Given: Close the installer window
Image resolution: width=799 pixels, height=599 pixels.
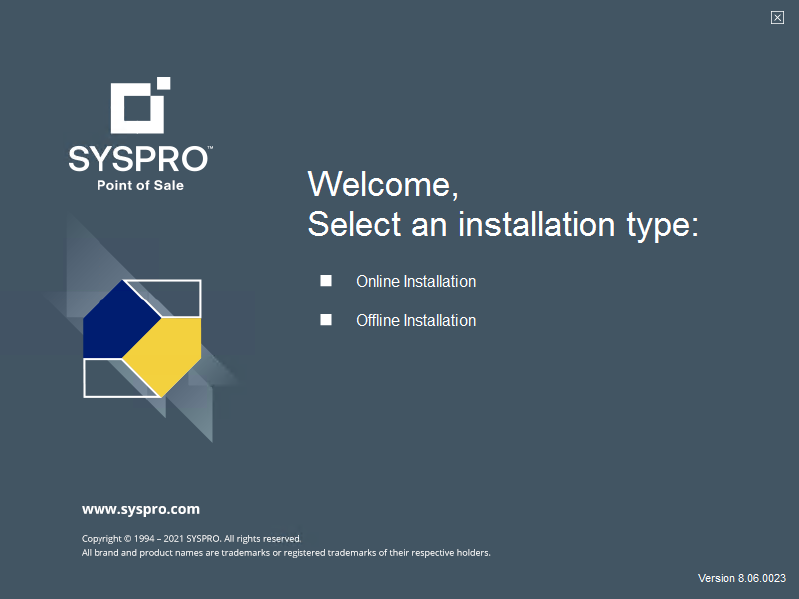Looking at the screenshot, I should coord(777,17).
